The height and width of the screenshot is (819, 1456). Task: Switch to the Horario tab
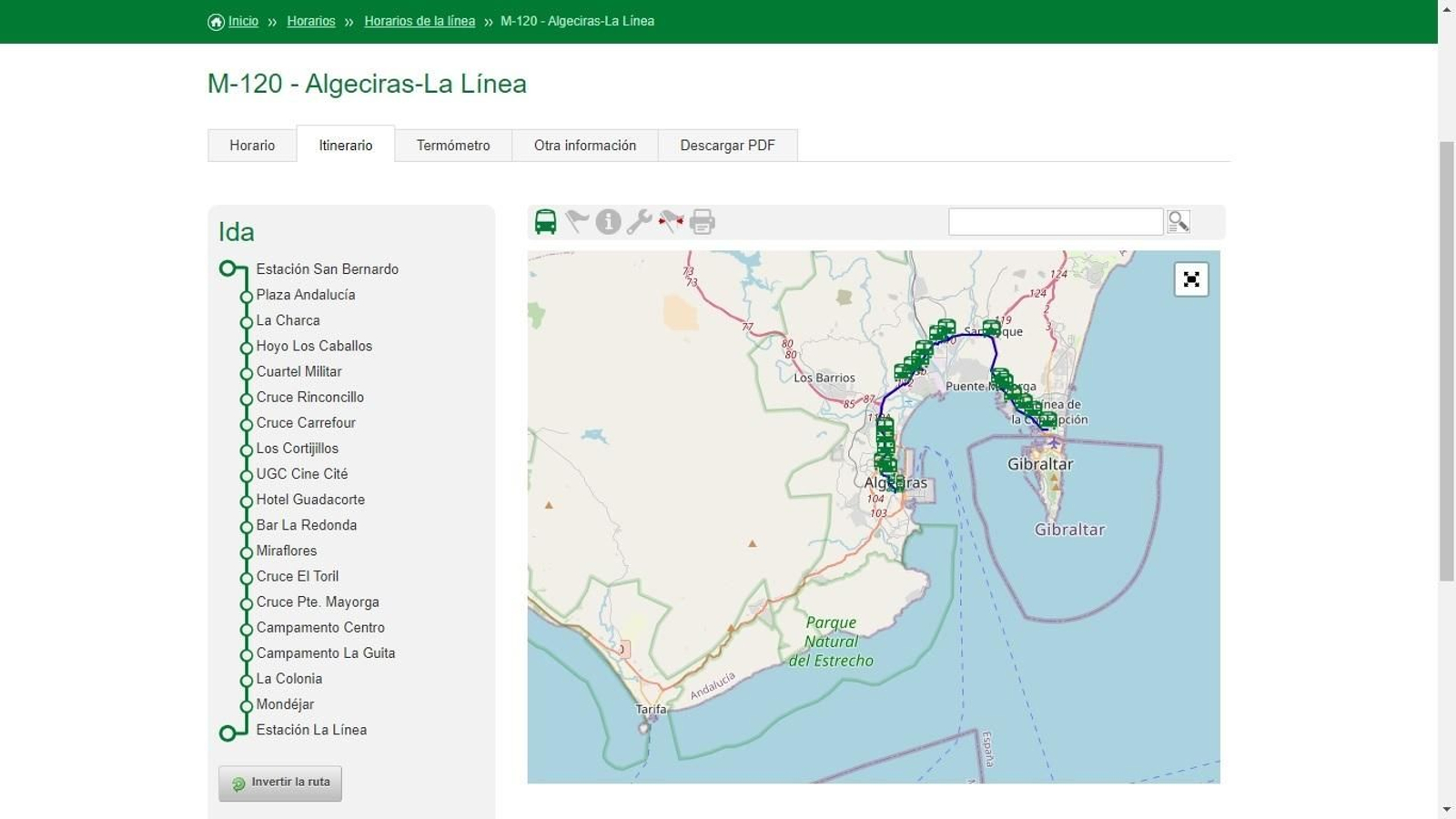tap(252, 145)
